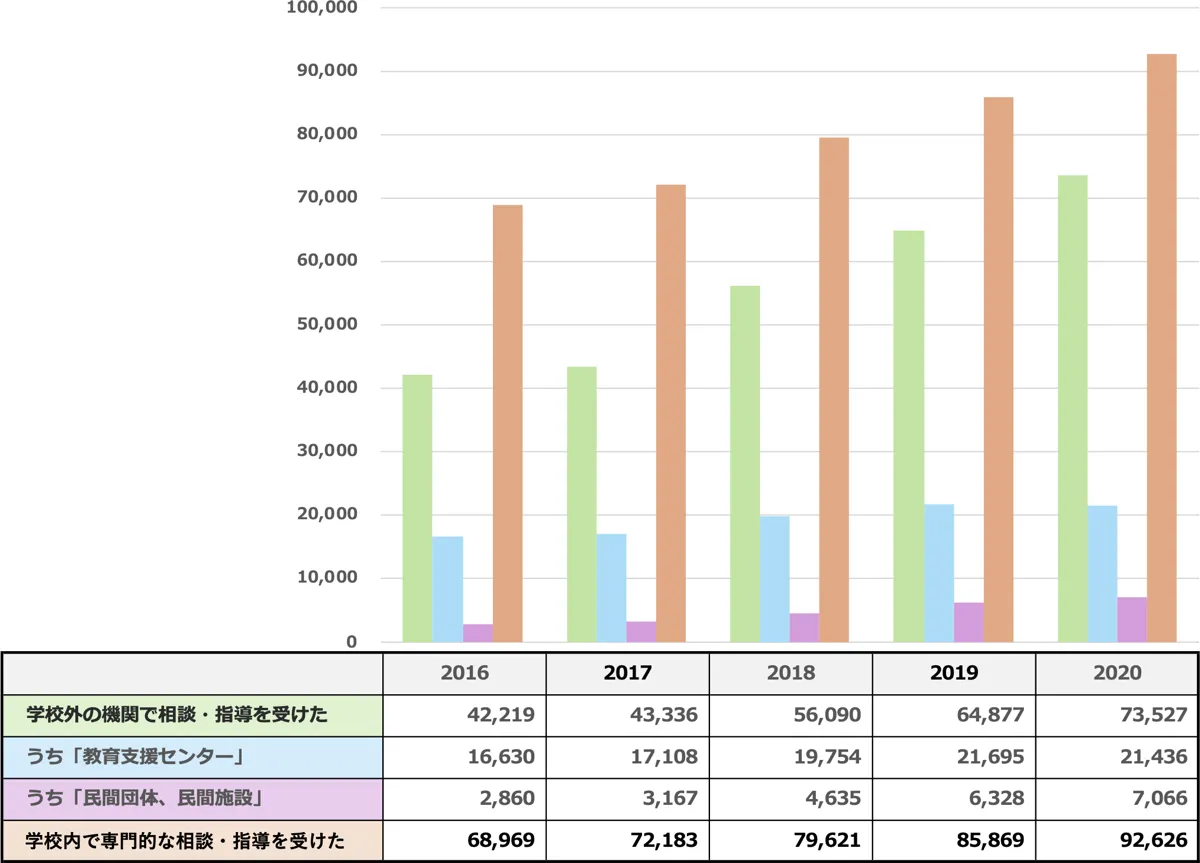Click the 2016 light blue bar
Screen dimensions: 1200x863
point(448,589)
